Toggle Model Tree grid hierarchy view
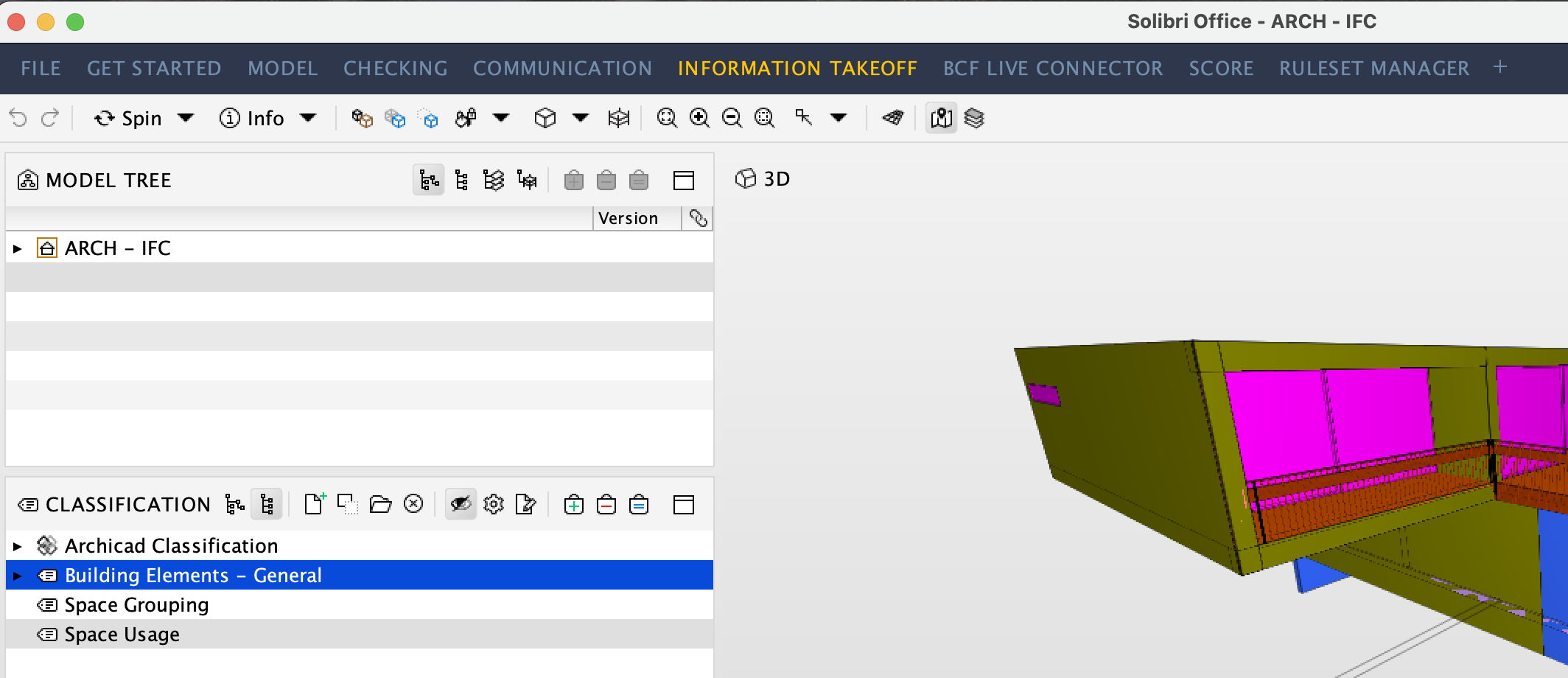 (x=527, y=181)
